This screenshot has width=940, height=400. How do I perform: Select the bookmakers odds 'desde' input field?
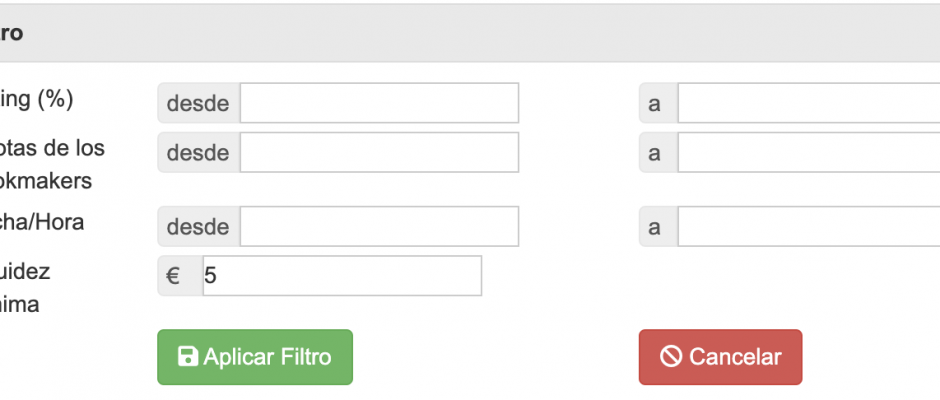(x=379, y=152)
